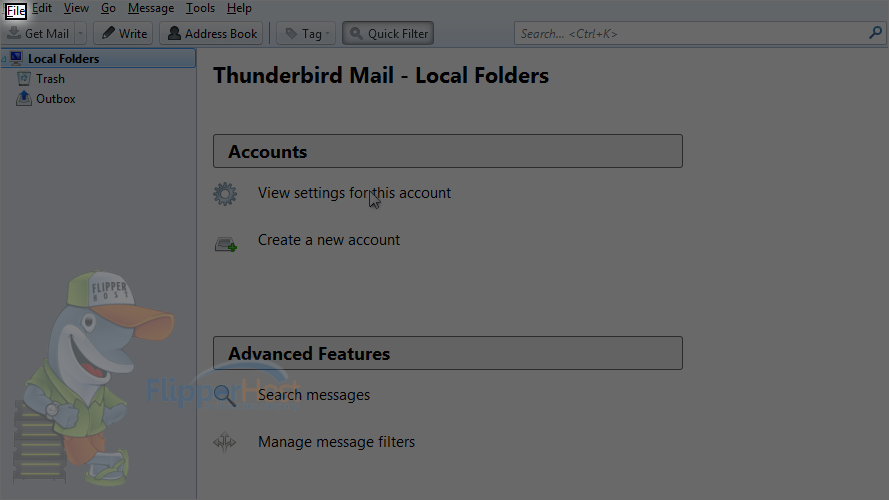The height and width of the screenshot is (500, 889).
Task: Open the Address Book
Action: coord(211,33)
